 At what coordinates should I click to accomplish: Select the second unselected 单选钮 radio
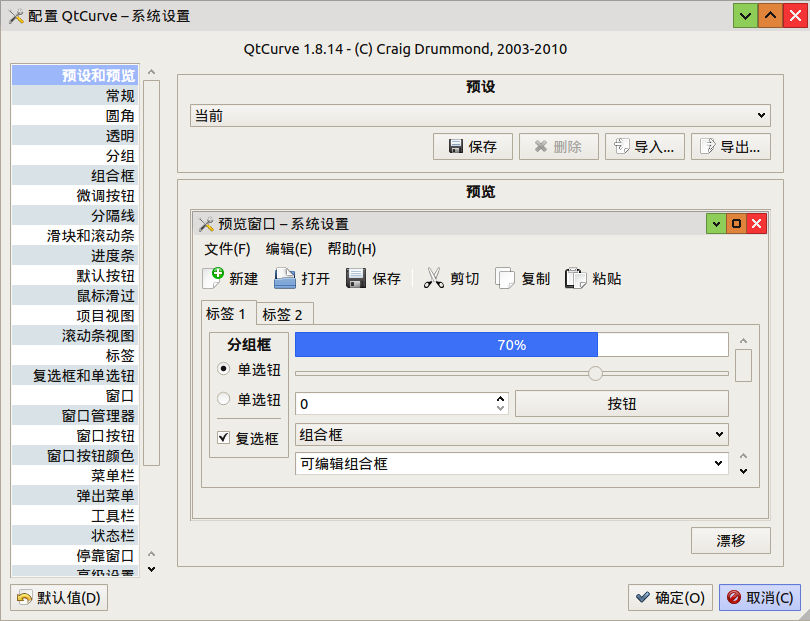coord(223,399)
